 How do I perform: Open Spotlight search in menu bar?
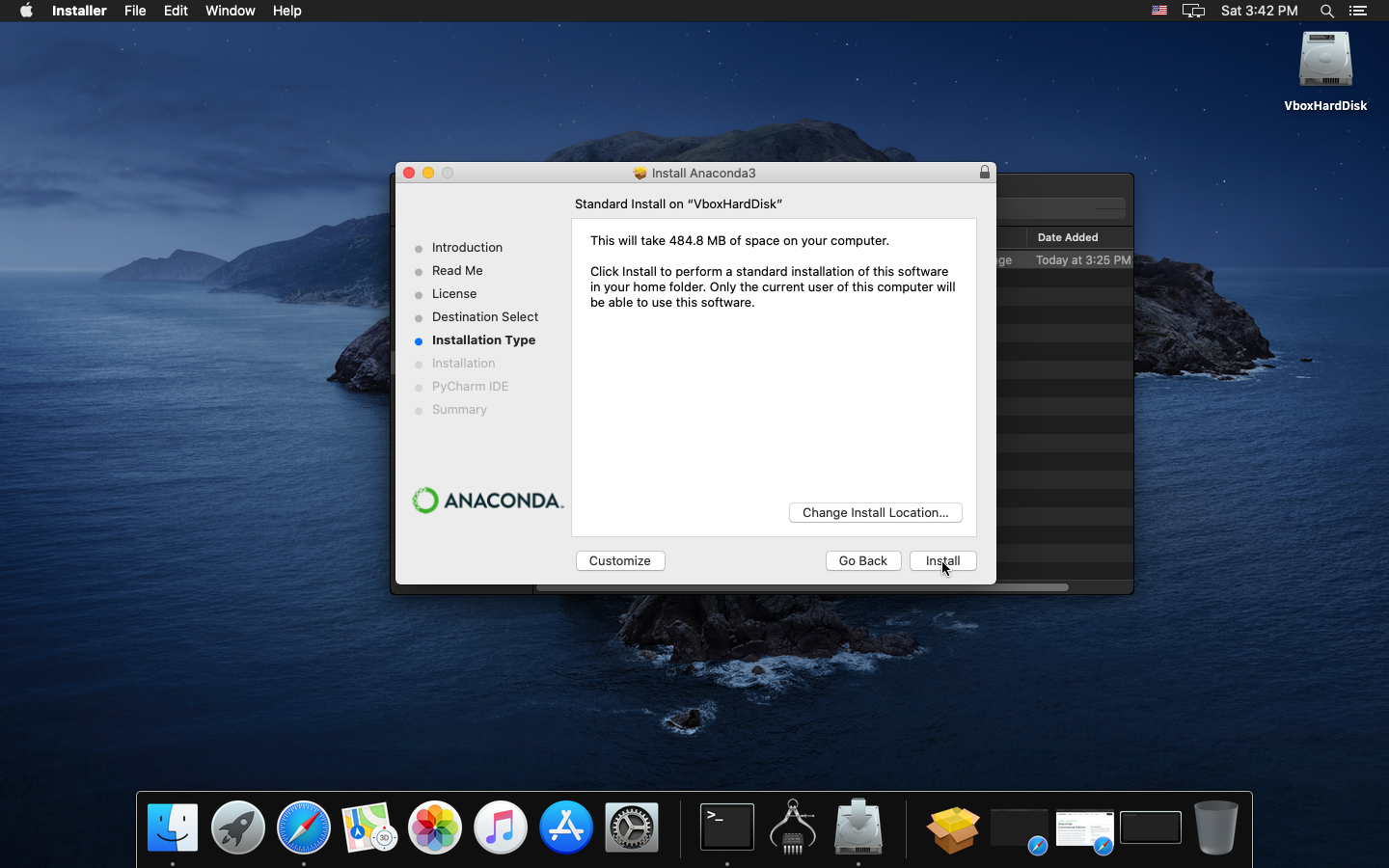coord(1327,11)
